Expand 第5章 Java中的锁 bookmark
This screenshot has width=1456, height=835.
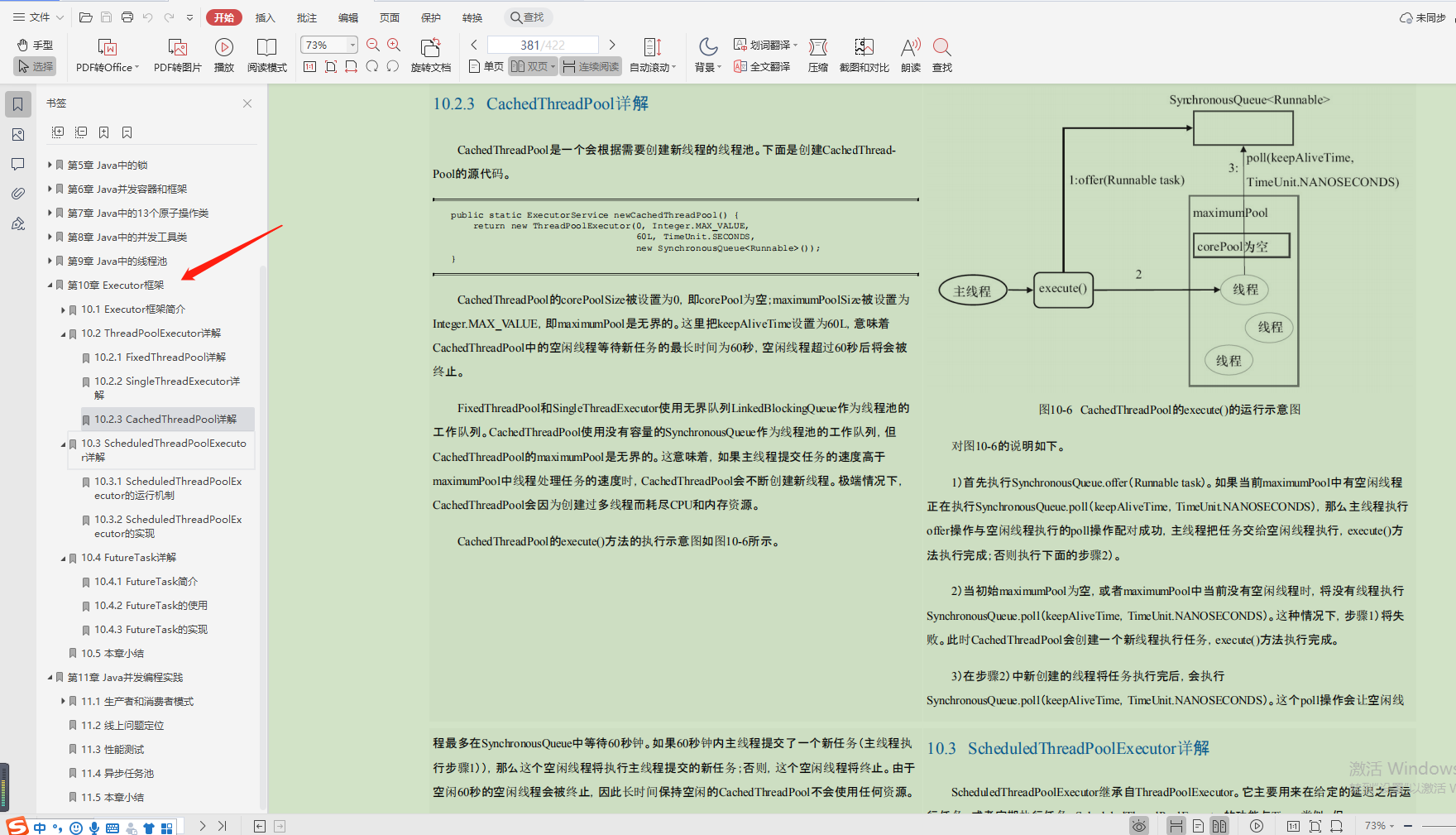[x=50, y=165]
